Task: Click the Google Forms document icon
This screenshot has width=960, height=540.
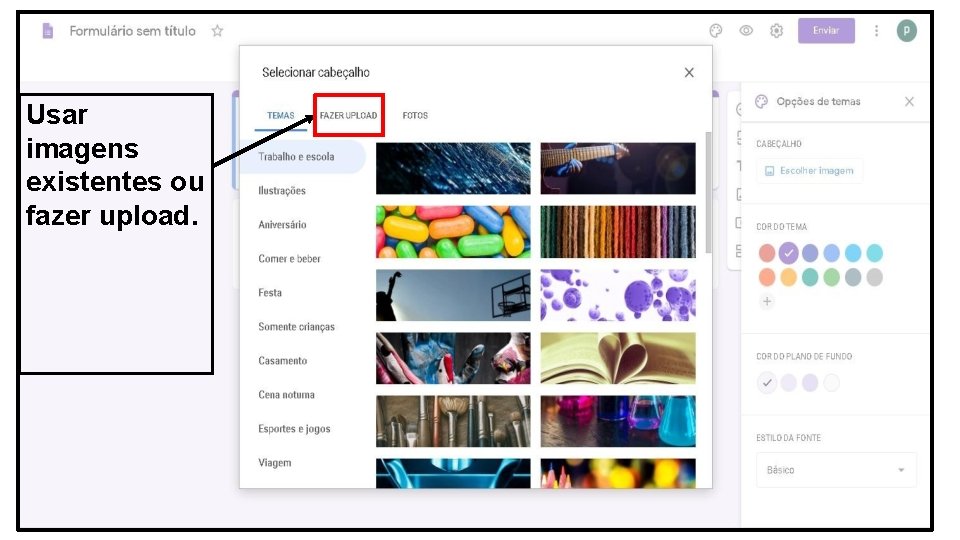Action: (48, 31)
